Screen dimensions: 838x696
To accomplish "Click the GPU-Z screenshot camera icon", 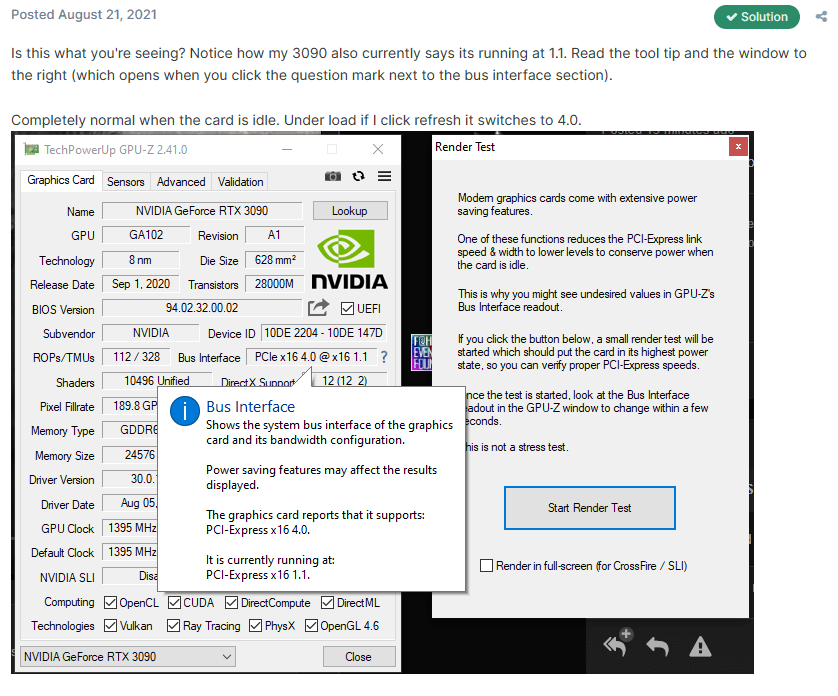I will pos(332,176).
